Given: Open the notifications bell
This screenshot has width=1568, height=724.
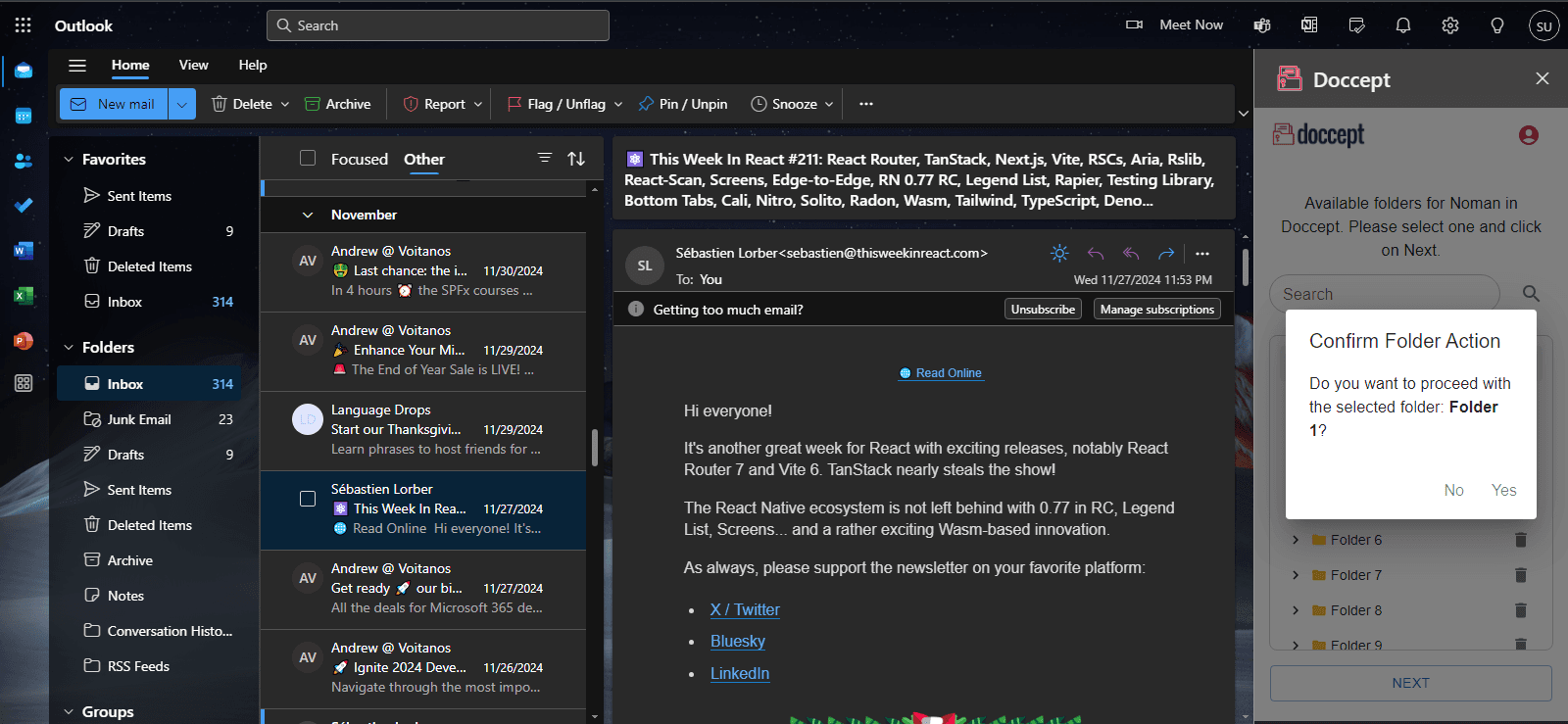Looking at the screenshot, I should [x=1403, y=25].
